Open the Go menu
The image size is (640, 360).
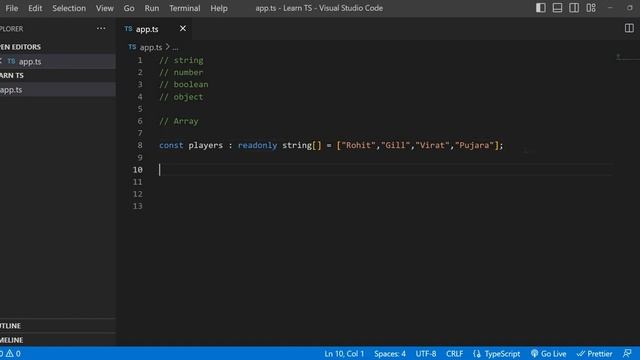coord(129,8)
